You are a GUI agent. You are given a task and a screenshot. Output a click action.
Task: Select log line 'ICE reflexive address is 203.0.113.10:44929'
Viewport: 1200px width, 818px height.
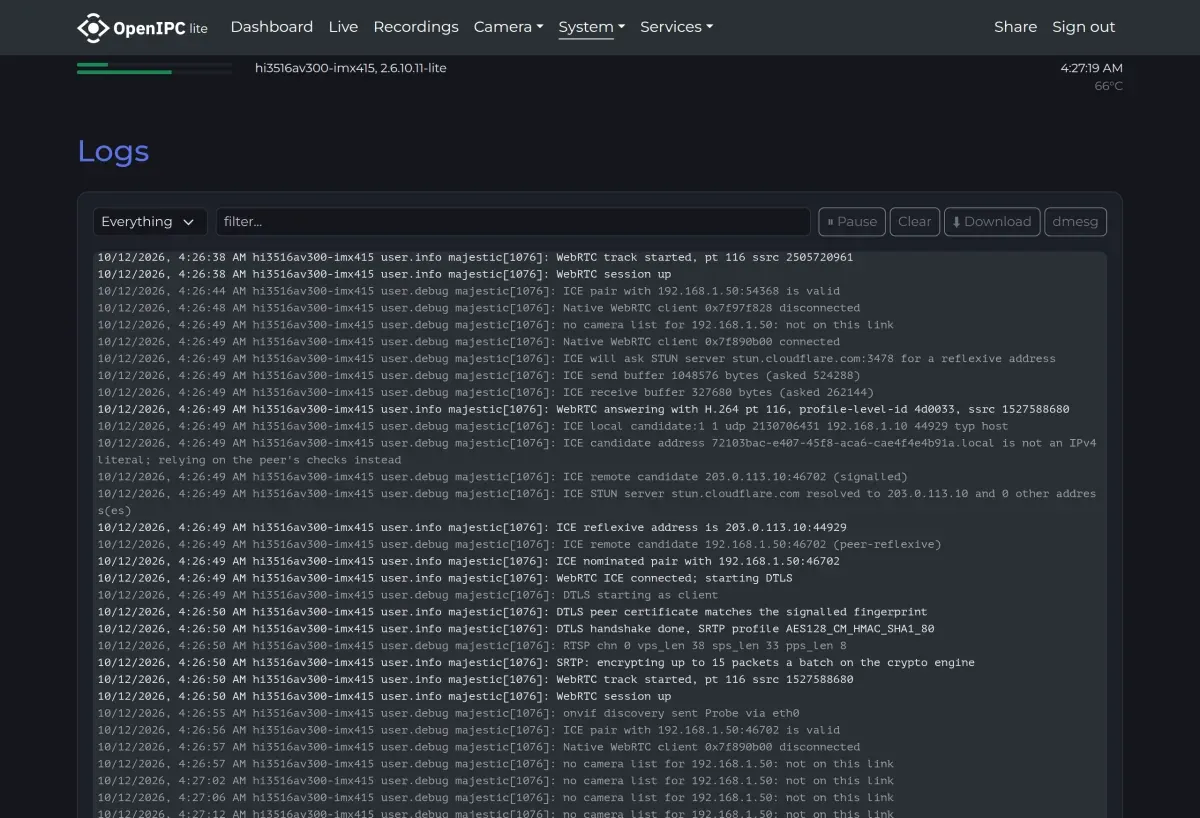click(x=472, y=528)
